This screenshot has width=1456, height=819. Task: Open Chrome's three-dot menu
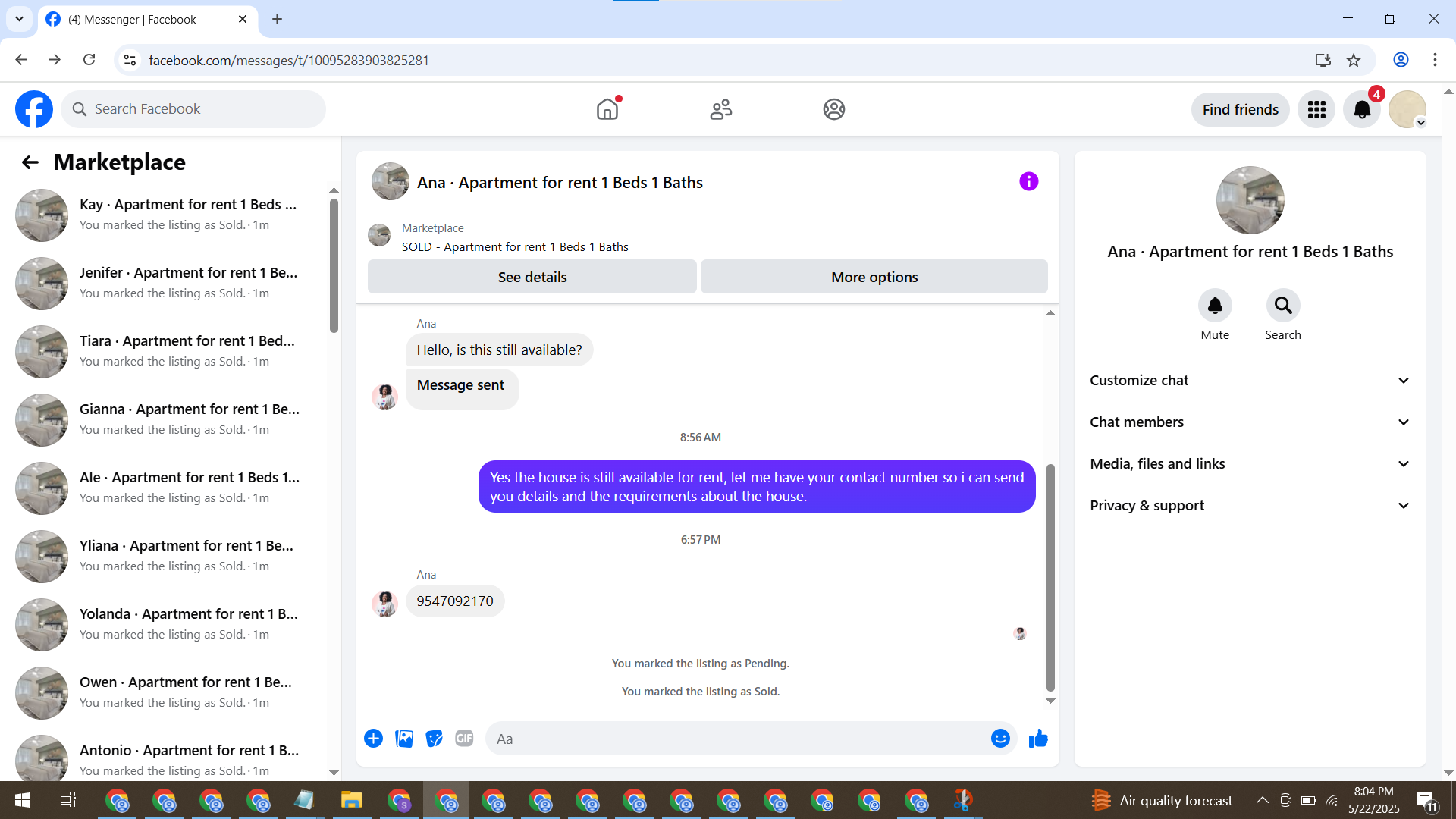(1435, 60)
